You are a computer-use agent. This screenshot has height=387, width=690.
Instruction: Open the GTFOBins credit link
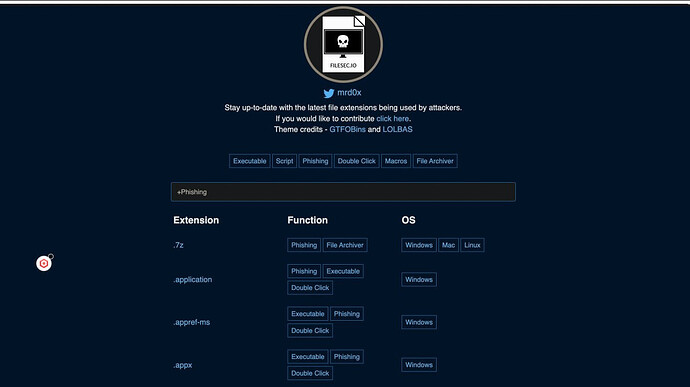pos(347,129)
